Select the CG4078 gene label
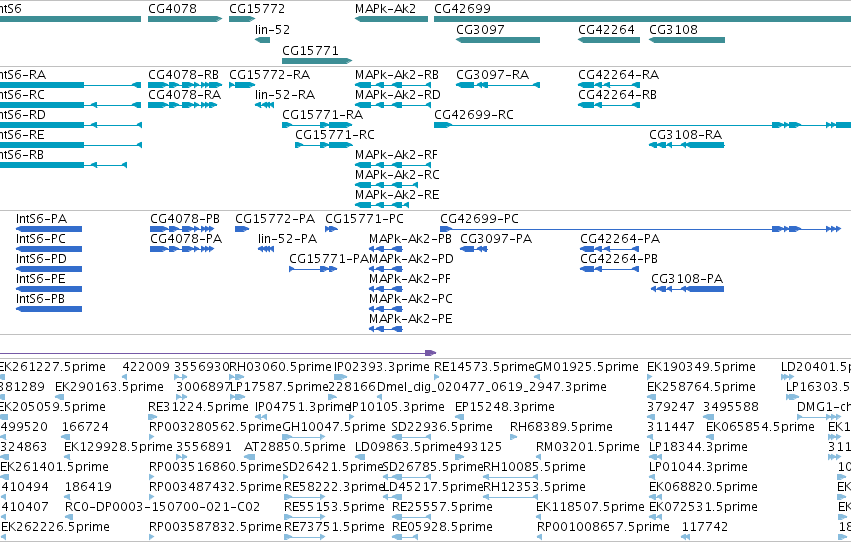851x542 pixels. click(x=172, y=9)
